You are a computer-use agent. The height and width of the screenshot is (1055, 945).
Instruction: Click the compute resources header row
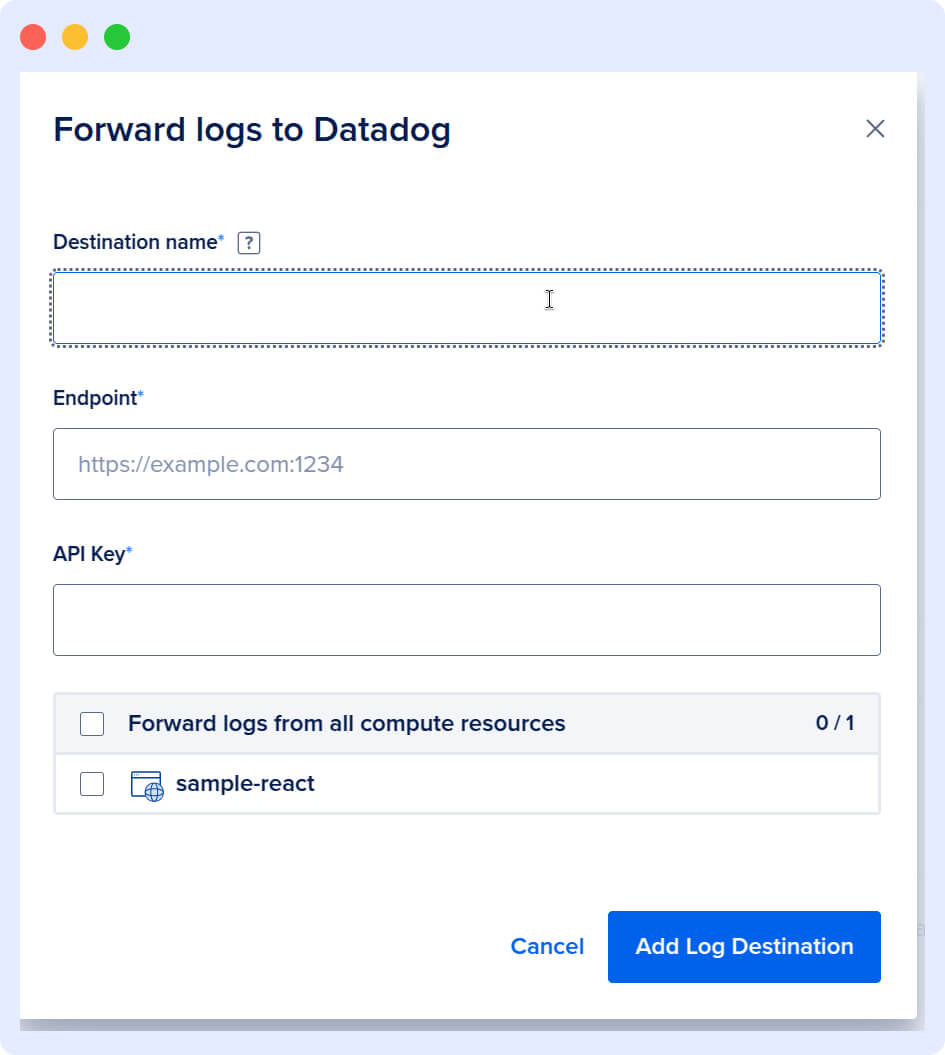point(466,723)
